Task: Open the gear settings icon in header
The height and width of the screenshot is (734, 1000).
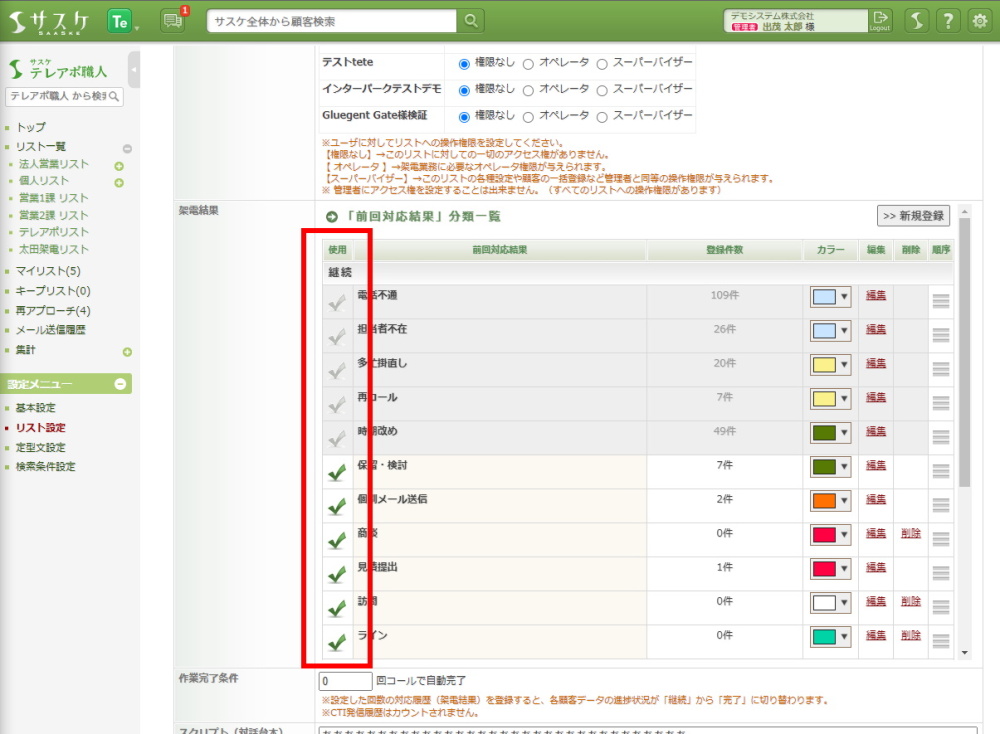Action: click(979, 21)
